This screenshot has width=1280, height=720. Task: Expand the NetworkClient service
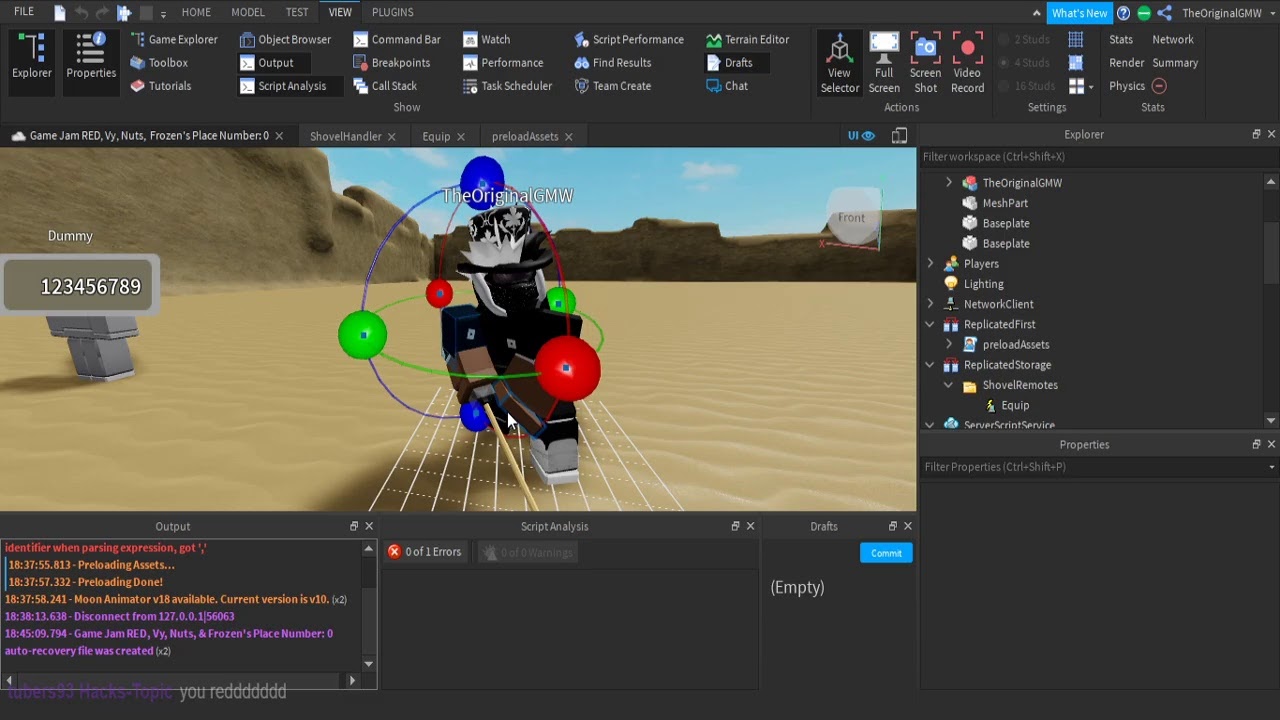[x=930, y=304]
